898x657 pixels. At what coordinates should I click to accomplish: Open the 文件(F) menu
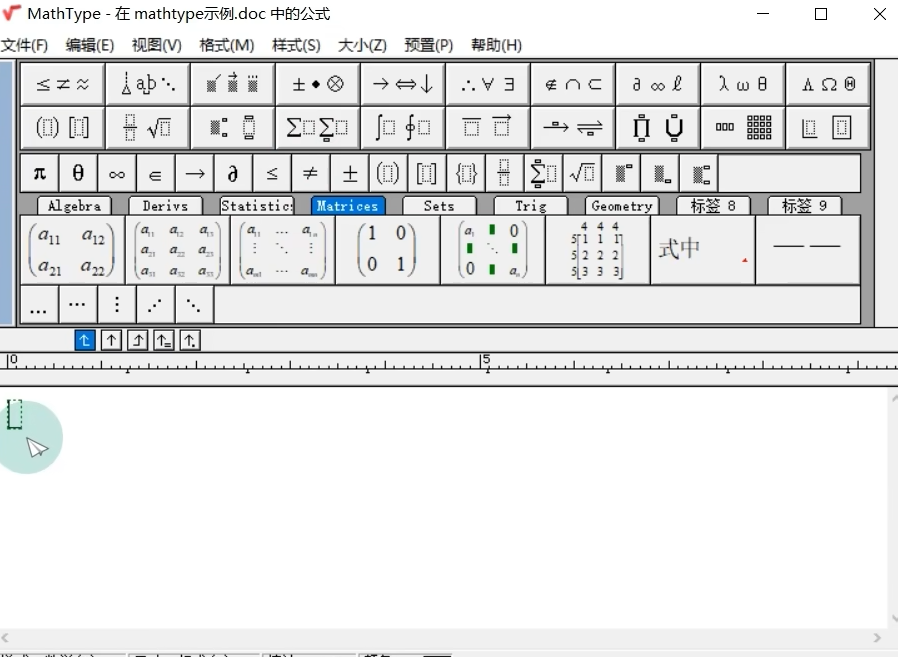pyautogui.click(x=24, y=45)
